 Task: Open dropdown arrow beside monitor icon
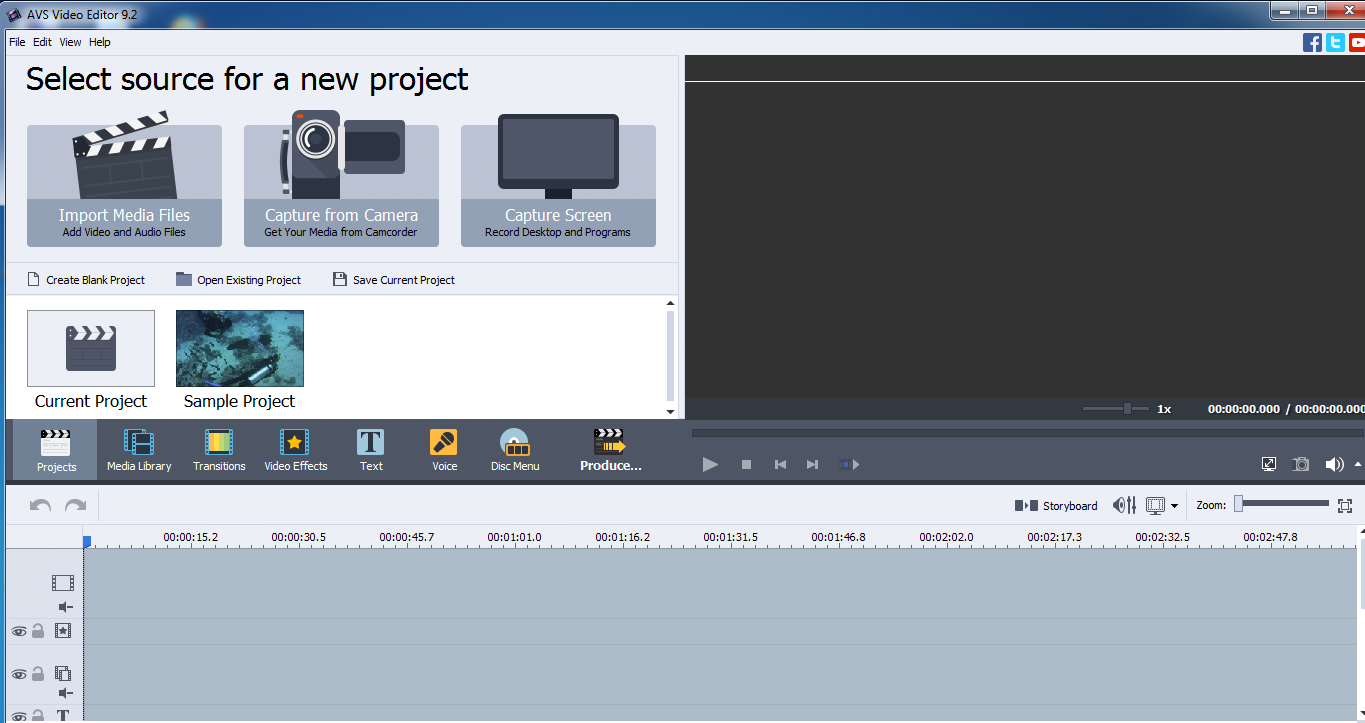[x=1174, y=506]
